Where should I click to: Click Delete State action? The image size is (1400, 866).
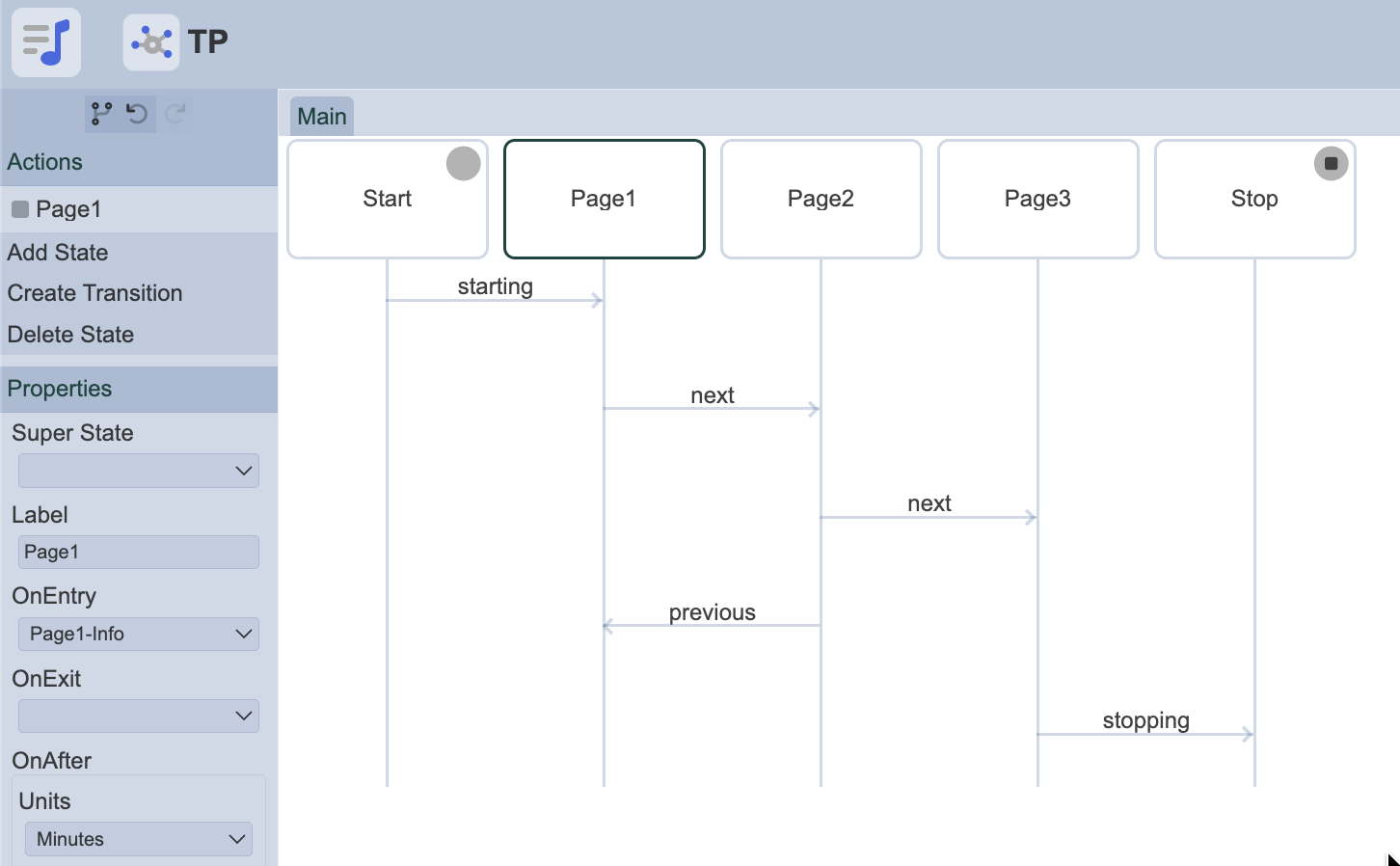coord(70,335)
